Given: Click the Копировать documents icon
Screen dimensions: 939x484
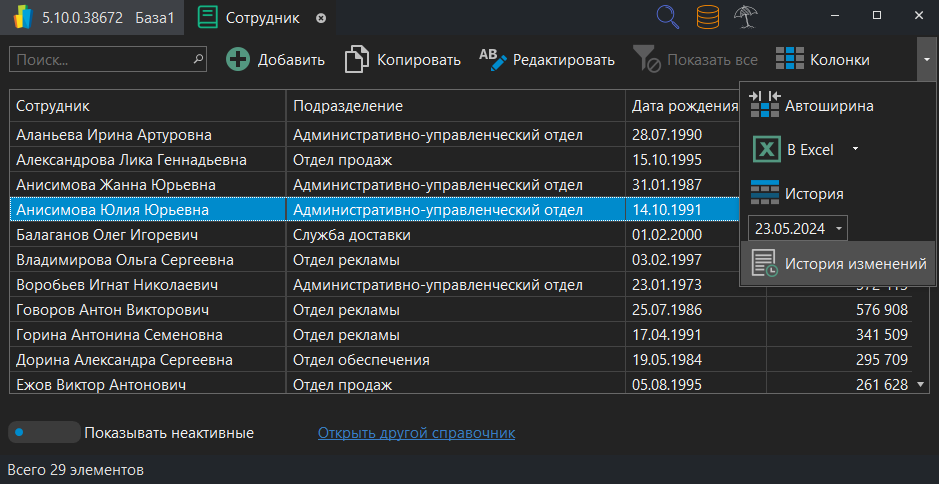Looking at the screenshot, I should click(357, 60).
